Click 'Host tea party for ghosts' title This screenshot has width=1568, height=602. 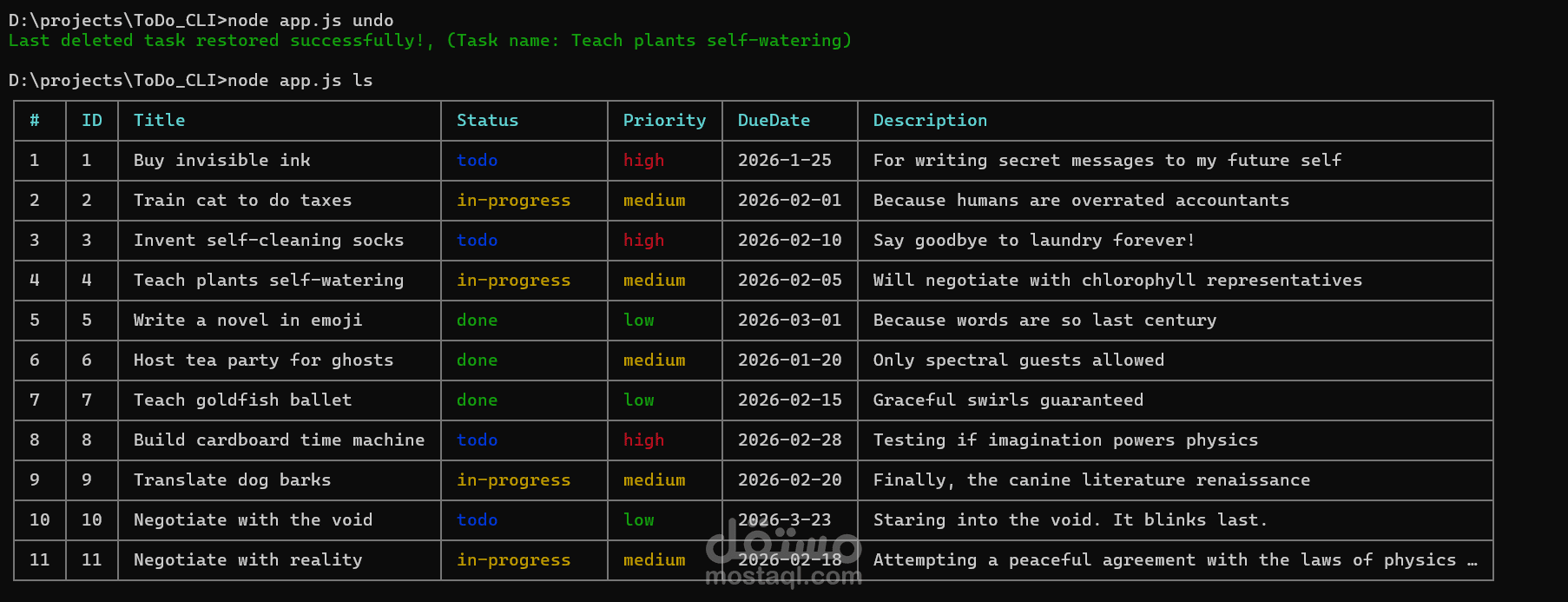[263, 361]
